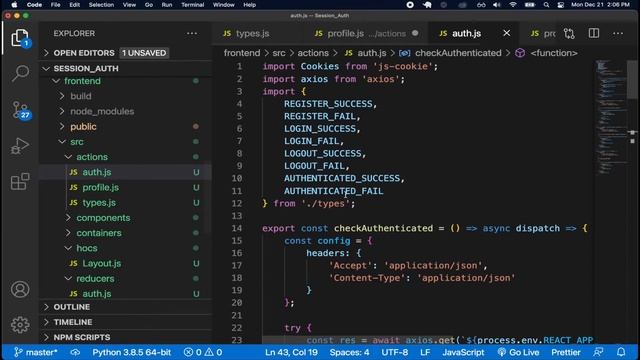Change indentation via Spaces: 4

click(349, 352)
